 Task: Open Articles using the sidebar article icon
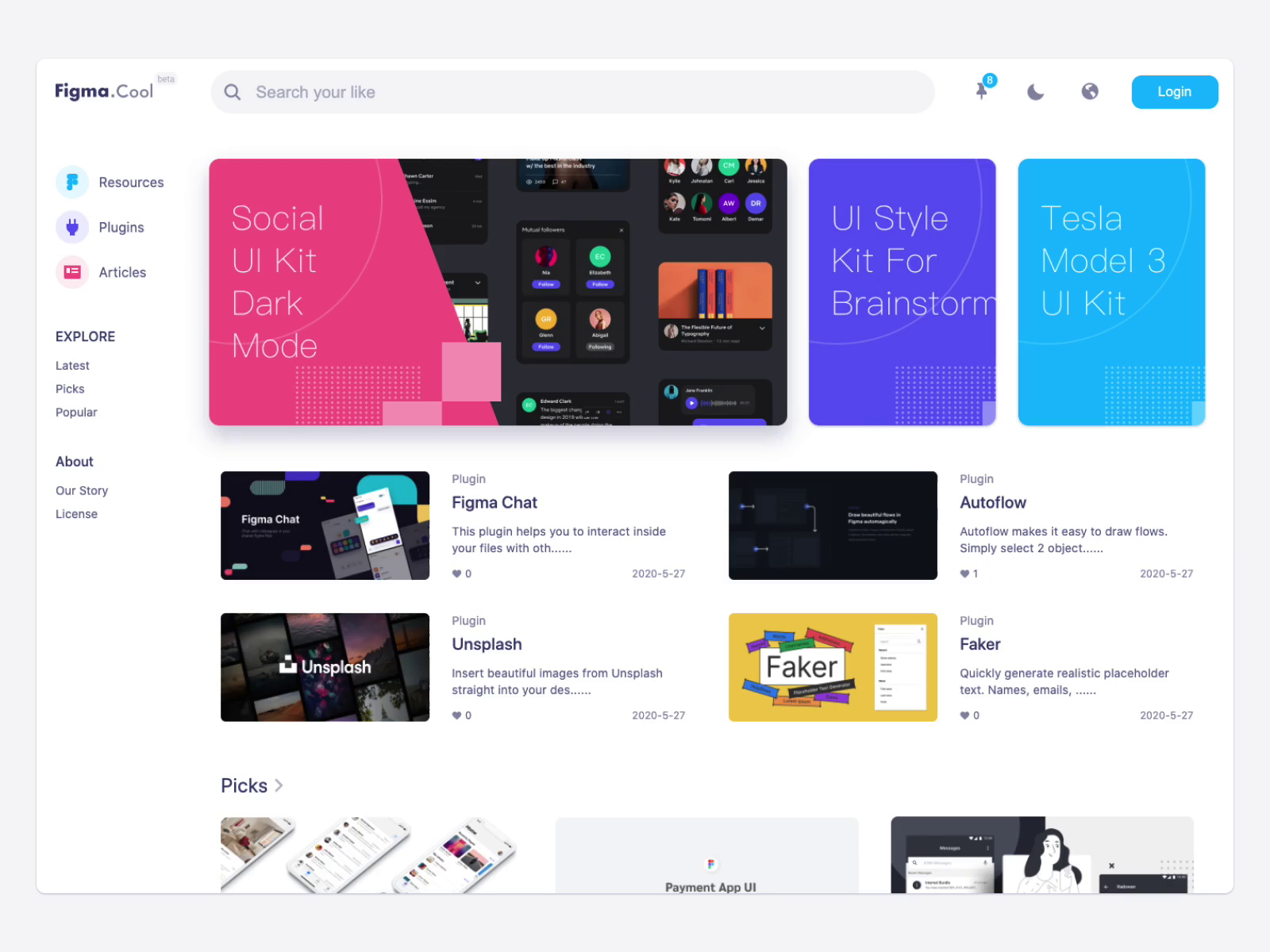click(x=71, y=271)
